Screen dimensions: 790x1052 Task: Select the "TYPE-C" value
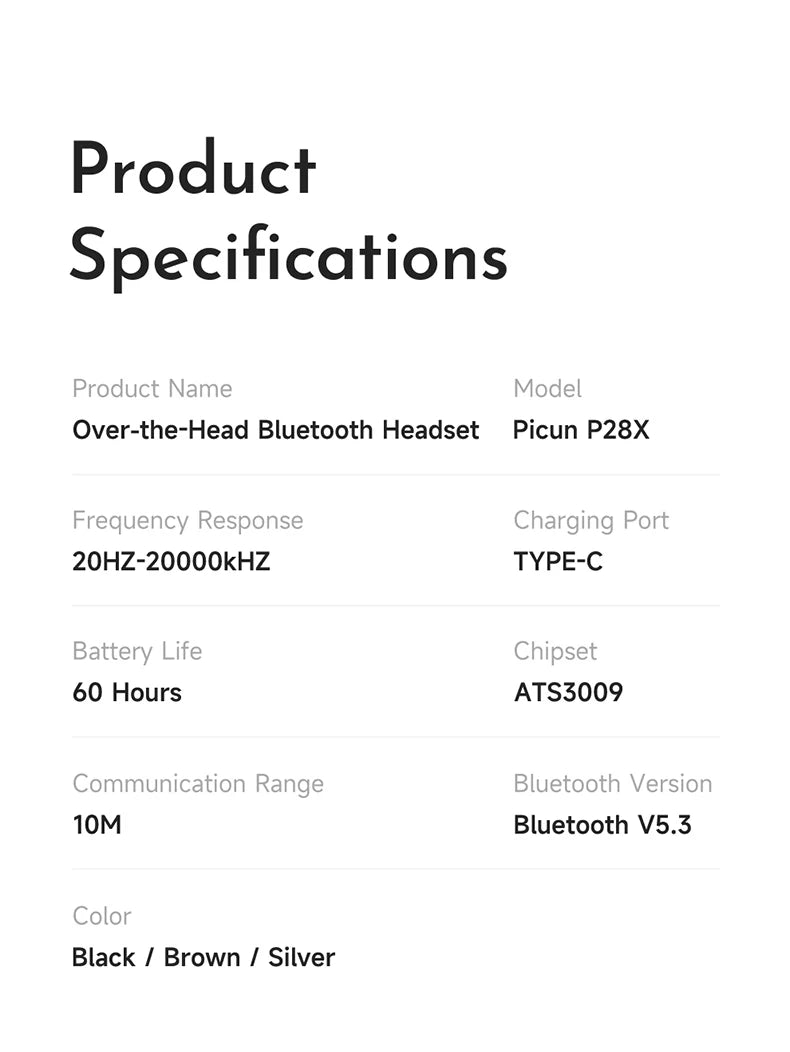(558, 562)
